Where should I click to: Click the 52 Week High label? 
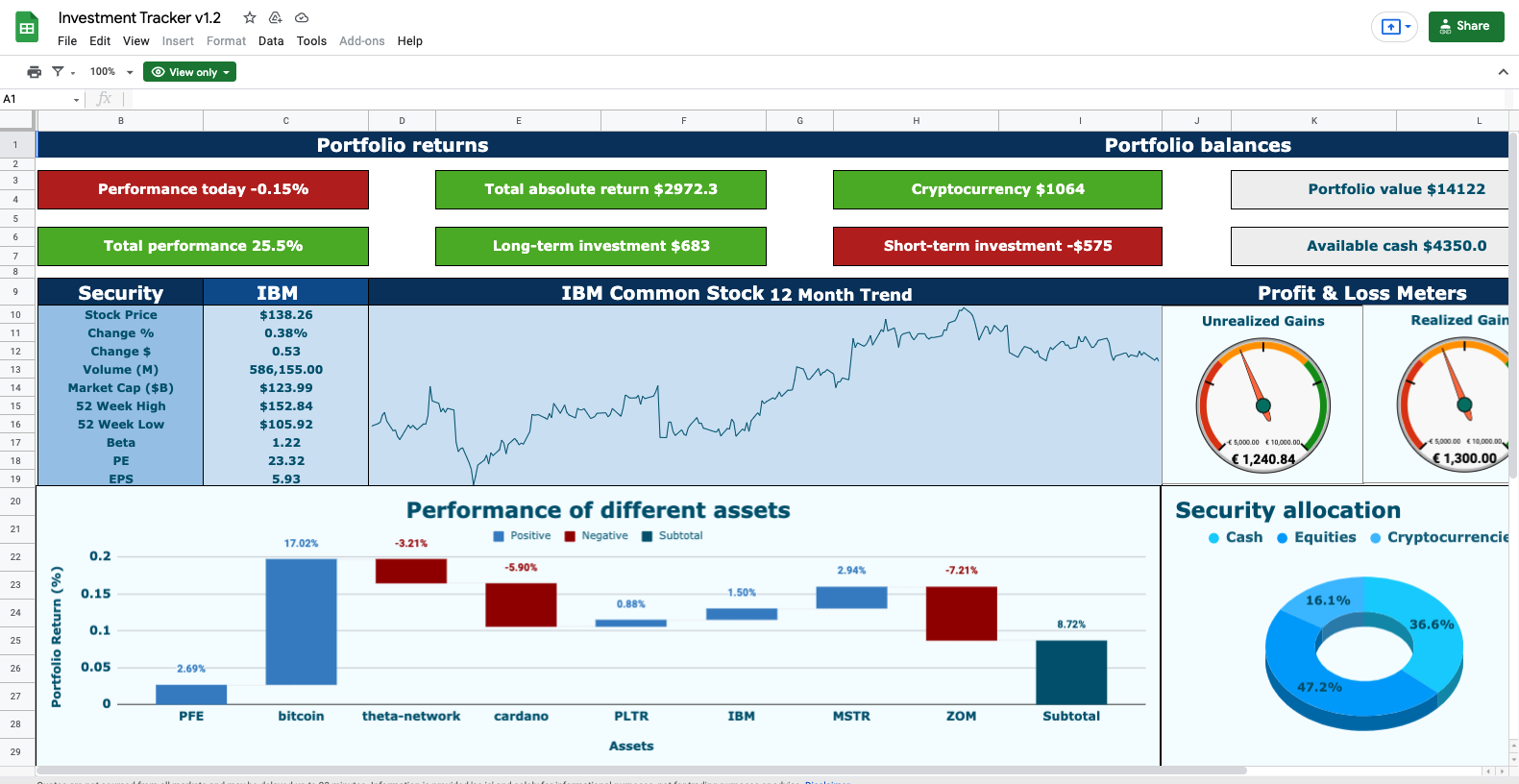click(x=120, y=406)
